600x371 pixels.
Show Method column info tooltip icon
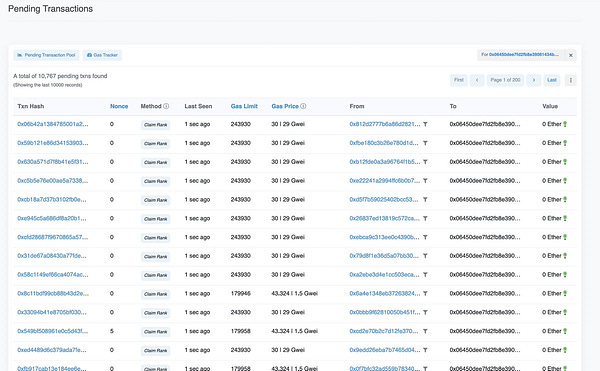point(166,106)
